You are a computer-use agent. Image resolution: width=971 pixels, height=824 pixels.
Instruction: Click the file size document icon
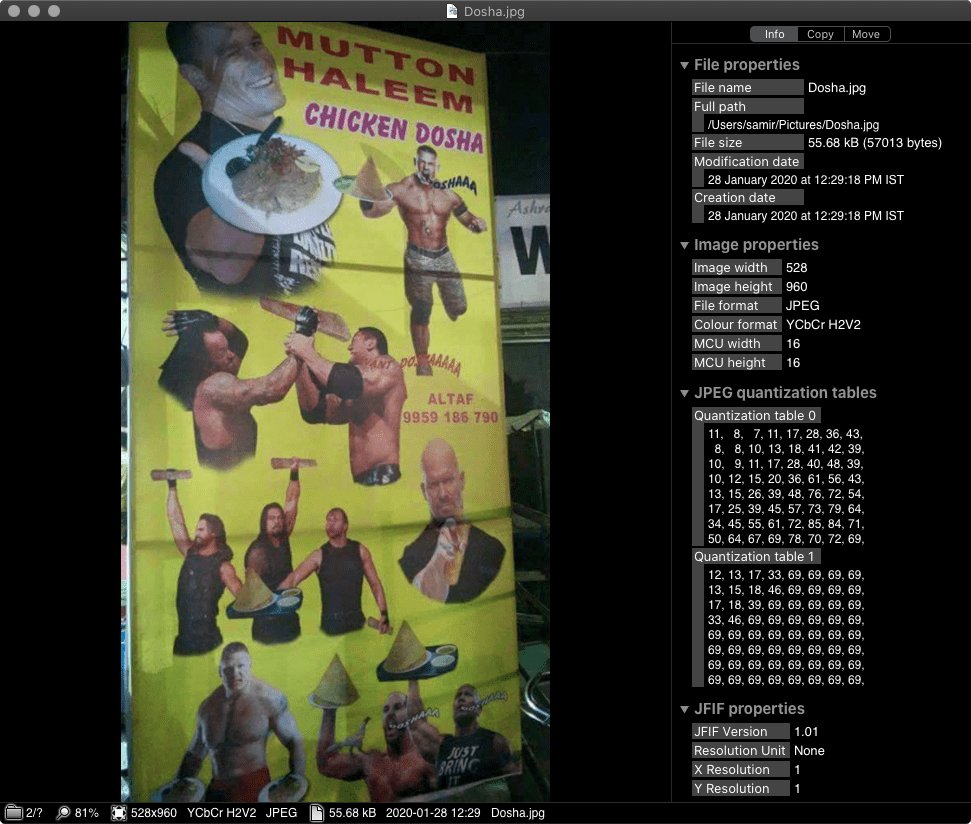pos(316,813)
